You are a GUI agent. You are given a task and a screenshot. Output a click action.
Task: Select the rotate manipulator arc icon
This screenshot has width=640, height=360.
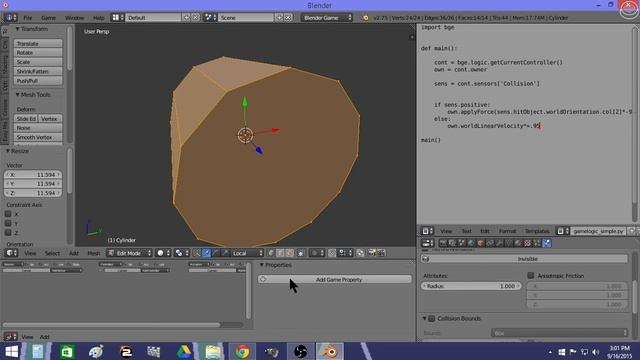[x=216, y=253]
